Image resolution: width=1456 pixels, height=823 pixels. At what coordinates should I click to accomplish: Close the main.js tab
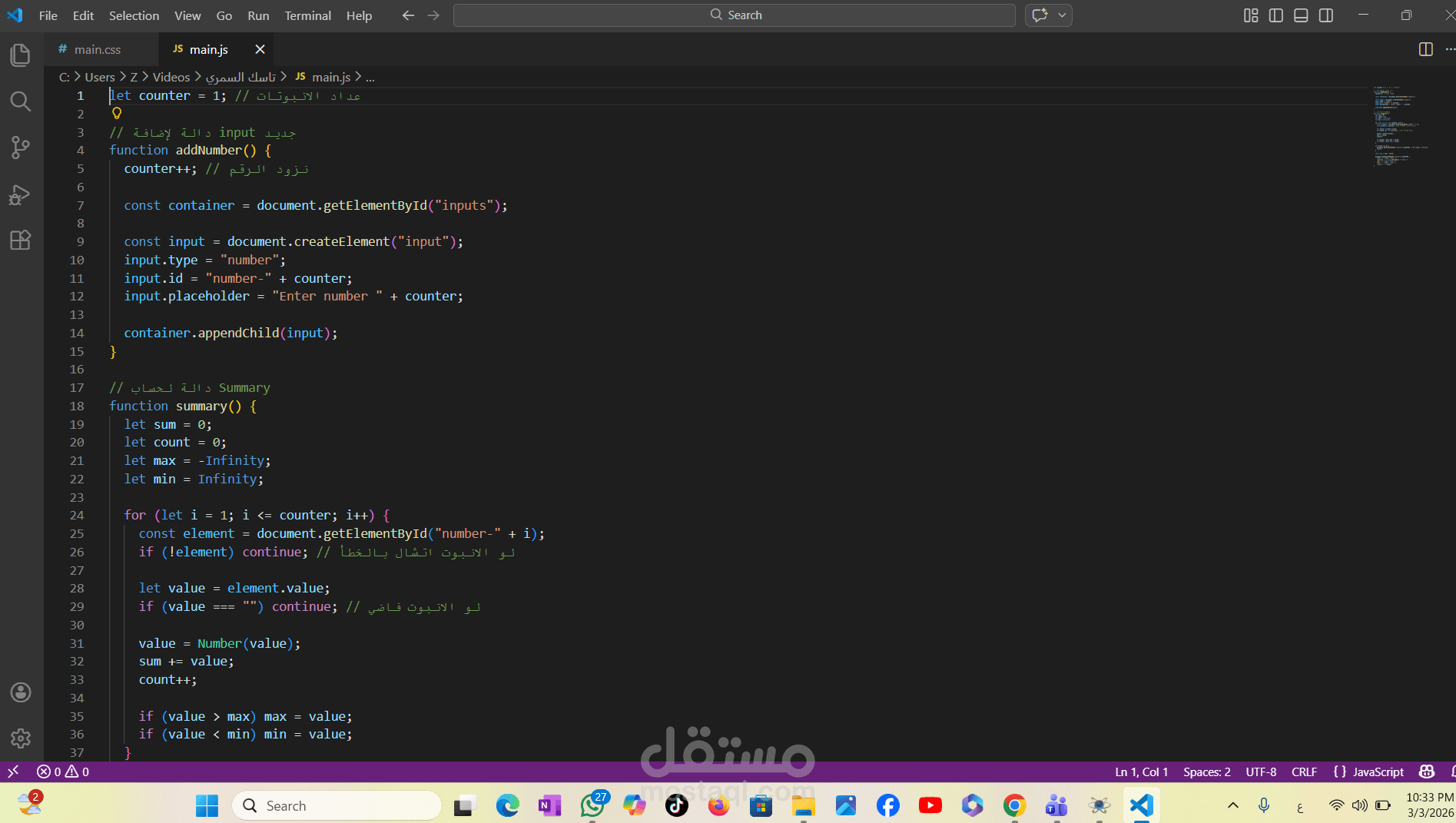coord(260,49)
